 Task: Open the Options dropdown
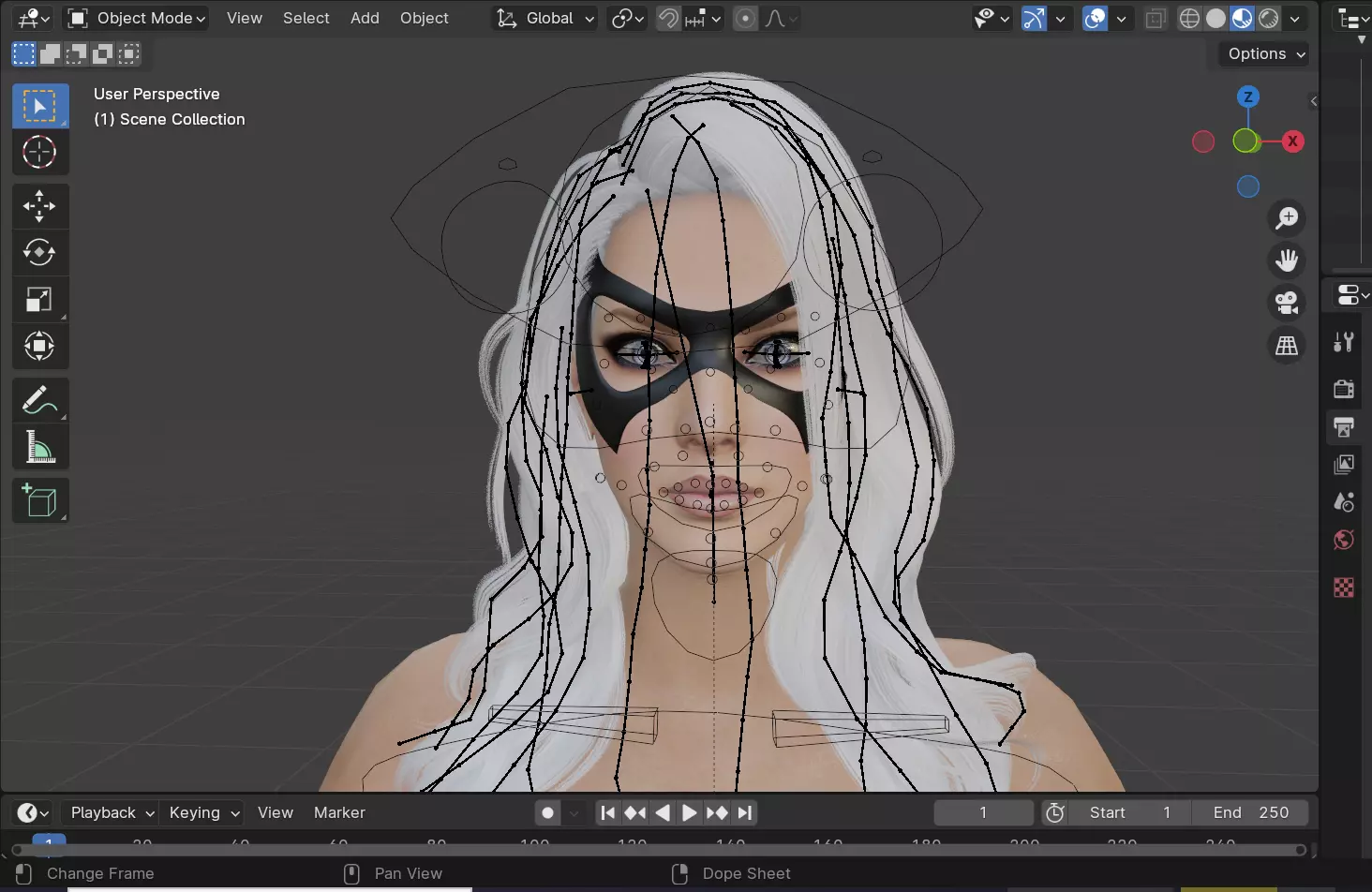[1266, 53]
